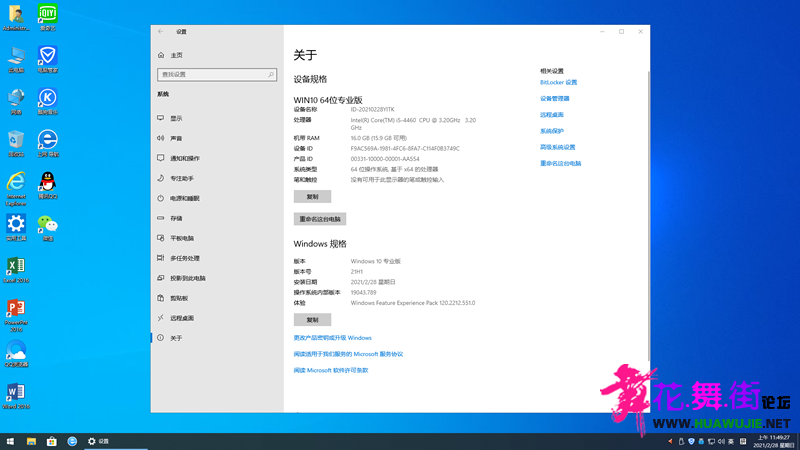Open 系统保护 related link
Image resolution: width=800 pixels, height=450 pixels.
point(552,131)
